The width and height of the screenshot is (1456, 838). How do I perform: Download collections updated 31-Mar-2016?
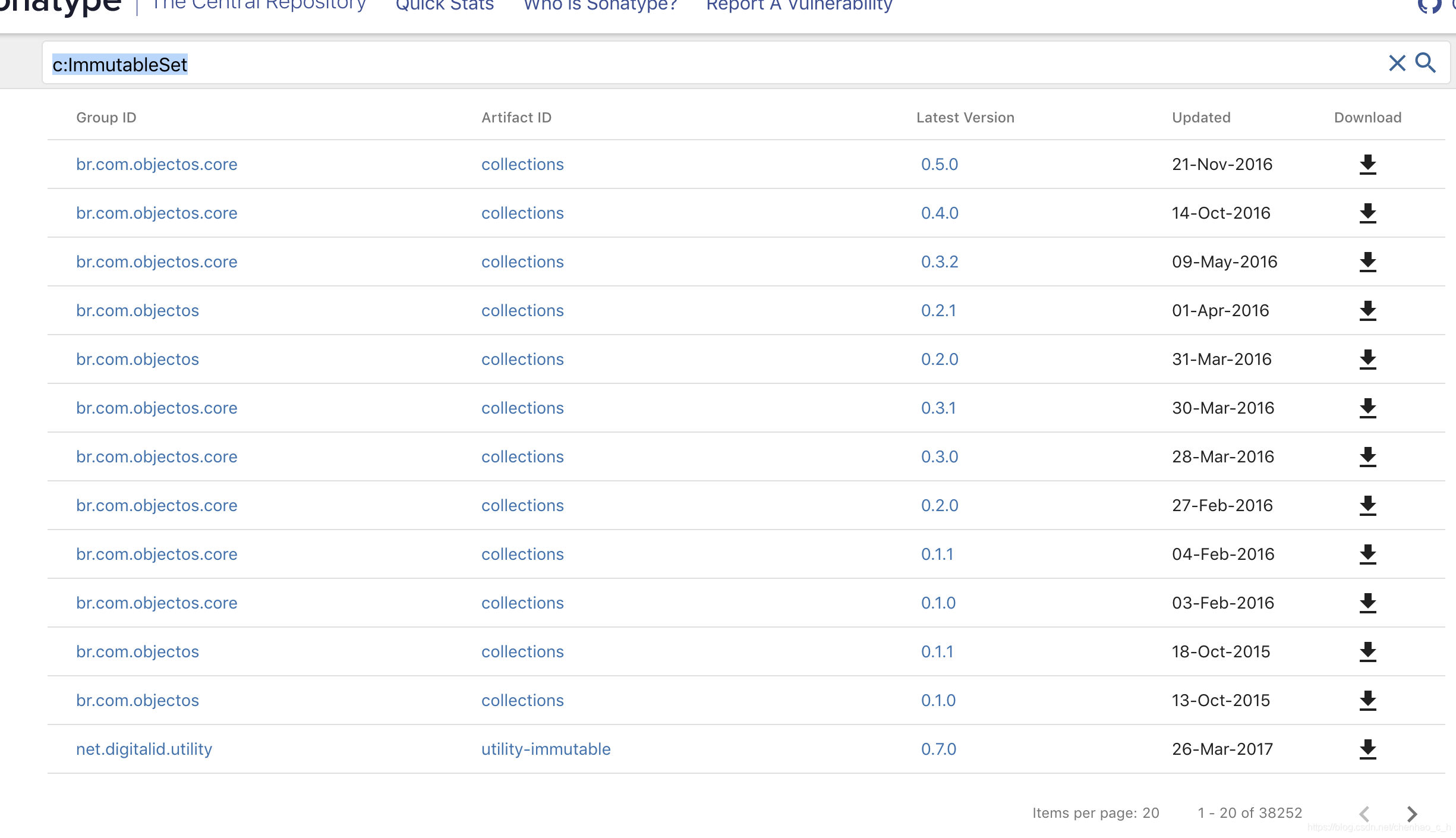[x=1367, y=360]
